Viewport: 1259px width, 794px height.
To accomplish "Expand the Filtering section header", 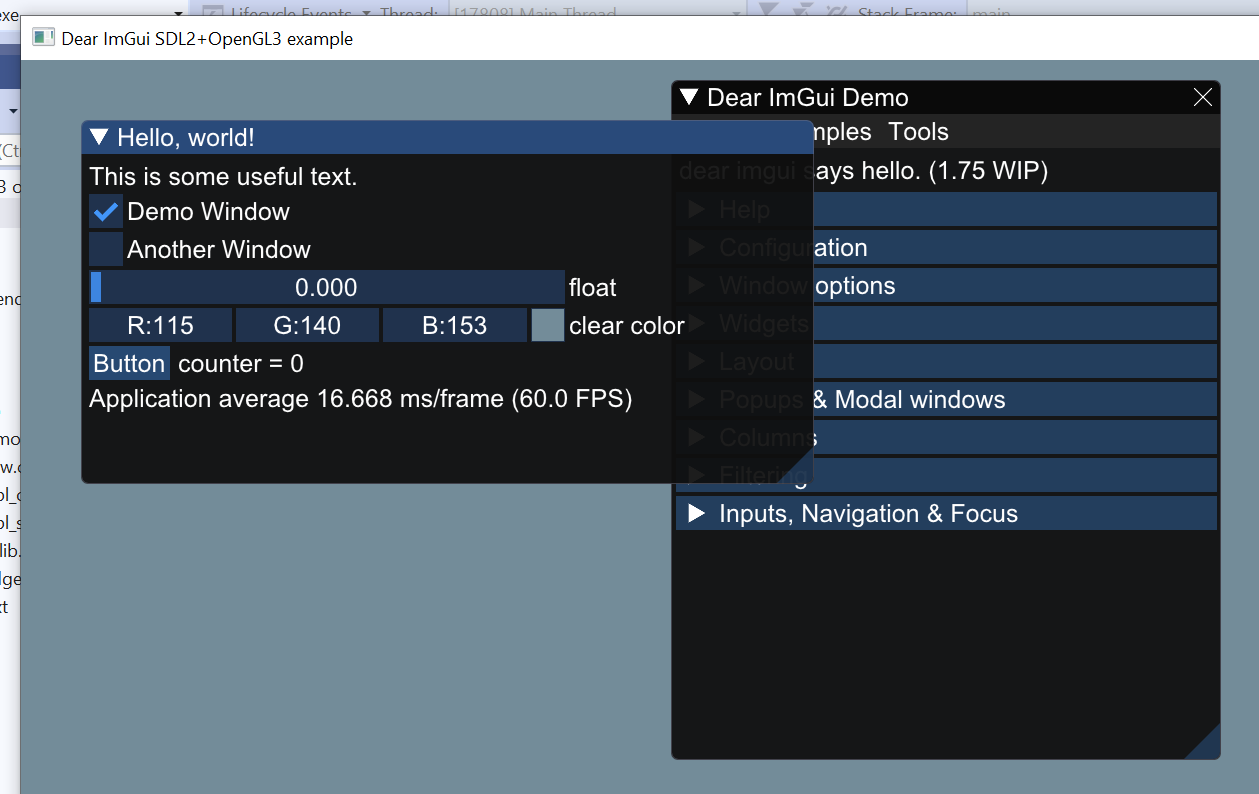I will pos(946,476).
